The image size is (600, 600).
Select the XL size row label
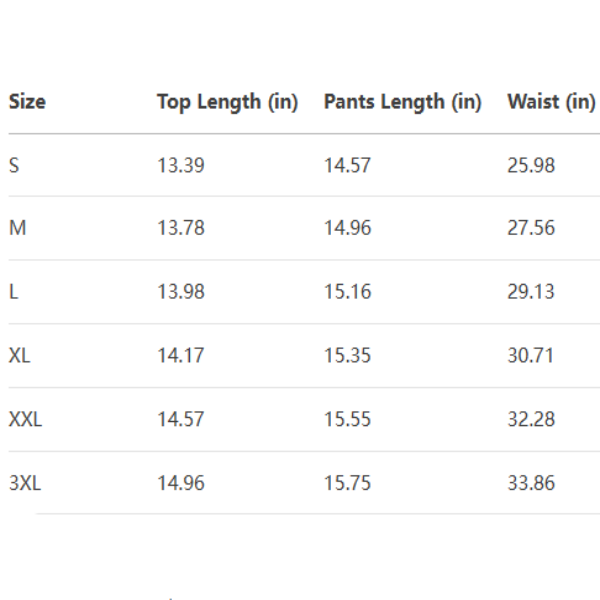point(19,355)
